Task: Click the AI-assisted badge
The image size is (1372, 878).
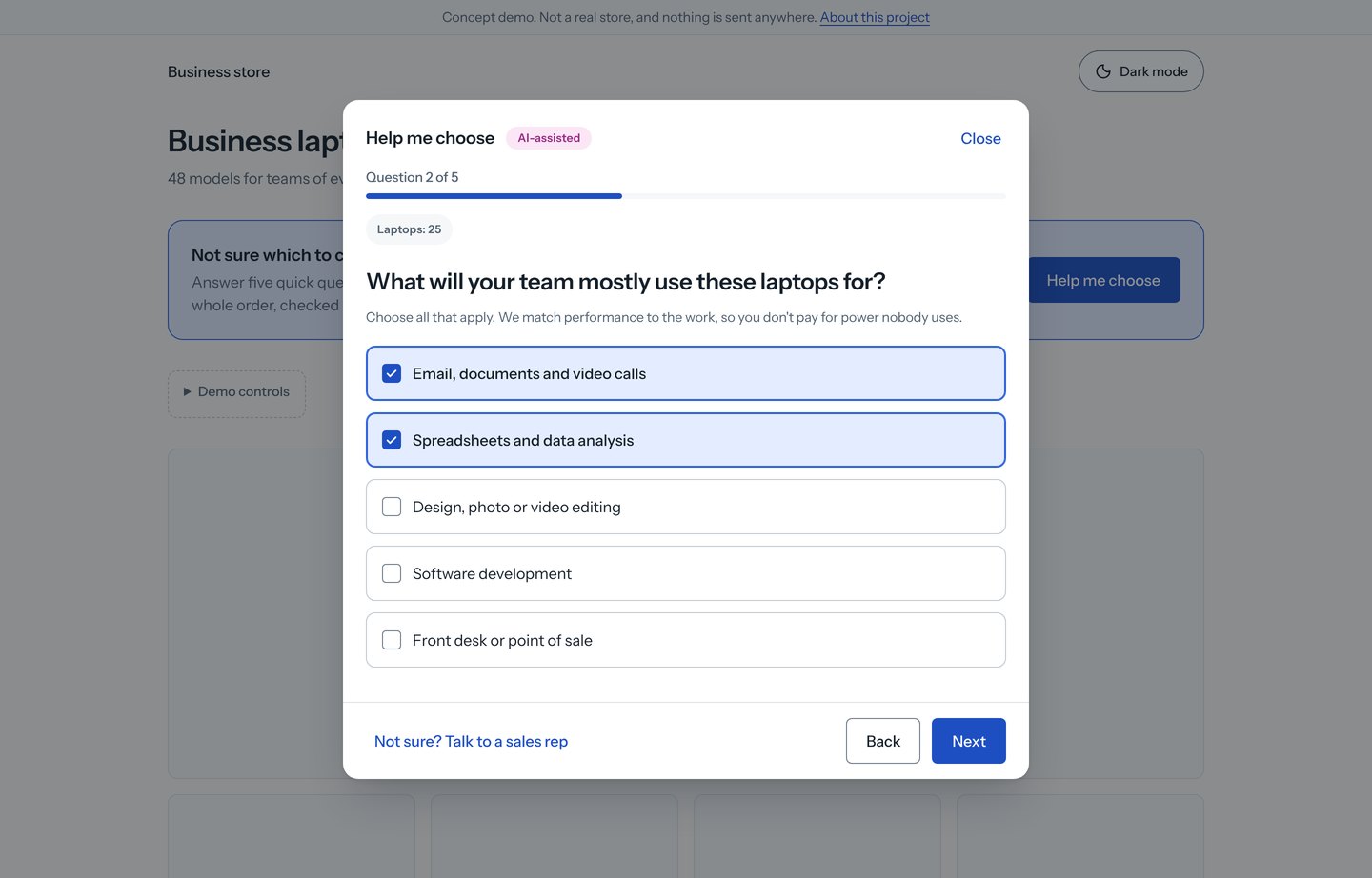Action: pyautogui.click(x=549, y=138)
